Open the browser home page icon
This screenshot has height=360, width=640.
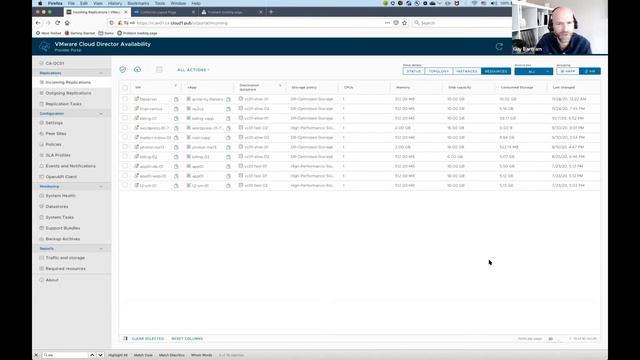pyautogui.click(x=67, y=23)
